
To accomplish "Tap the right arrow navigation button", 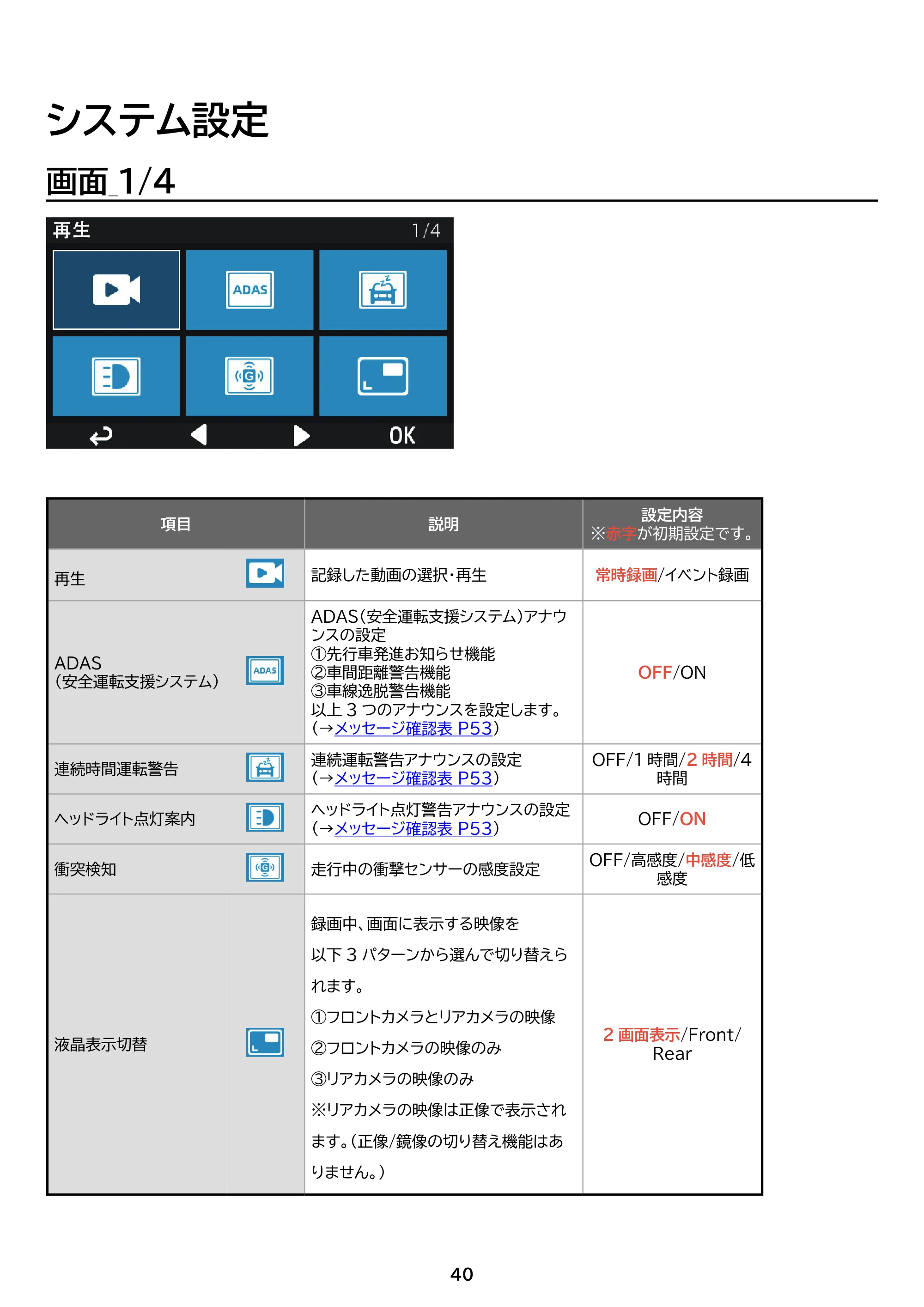I will point(301,436).
